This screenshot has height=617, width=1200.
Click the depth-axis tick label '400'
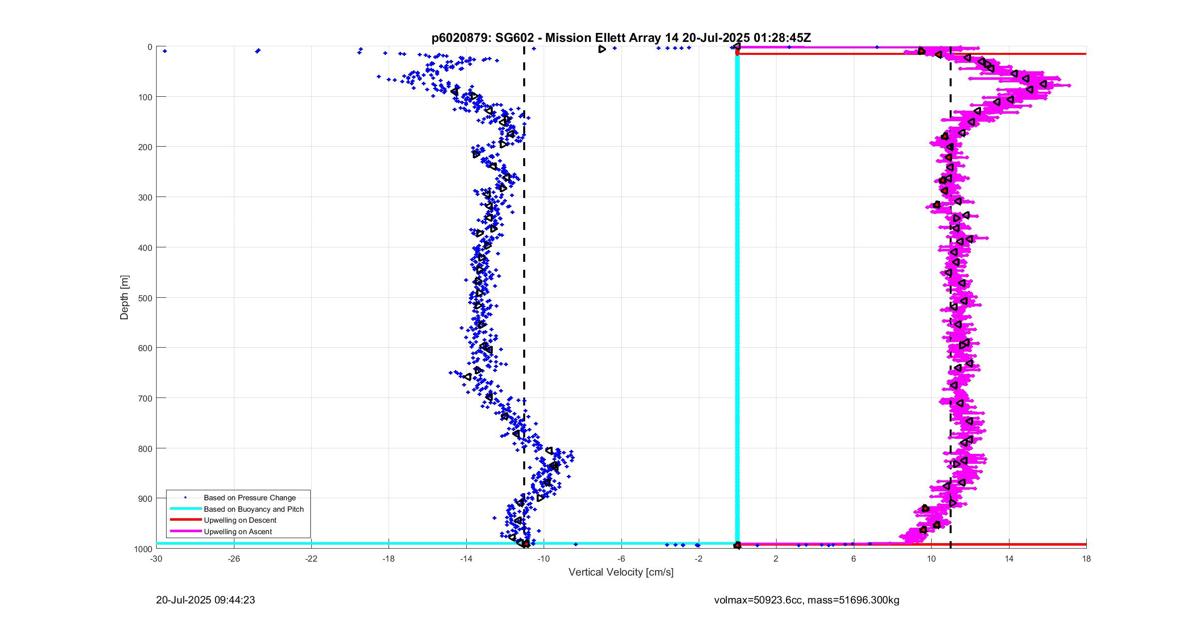click(x=144, y=247)
